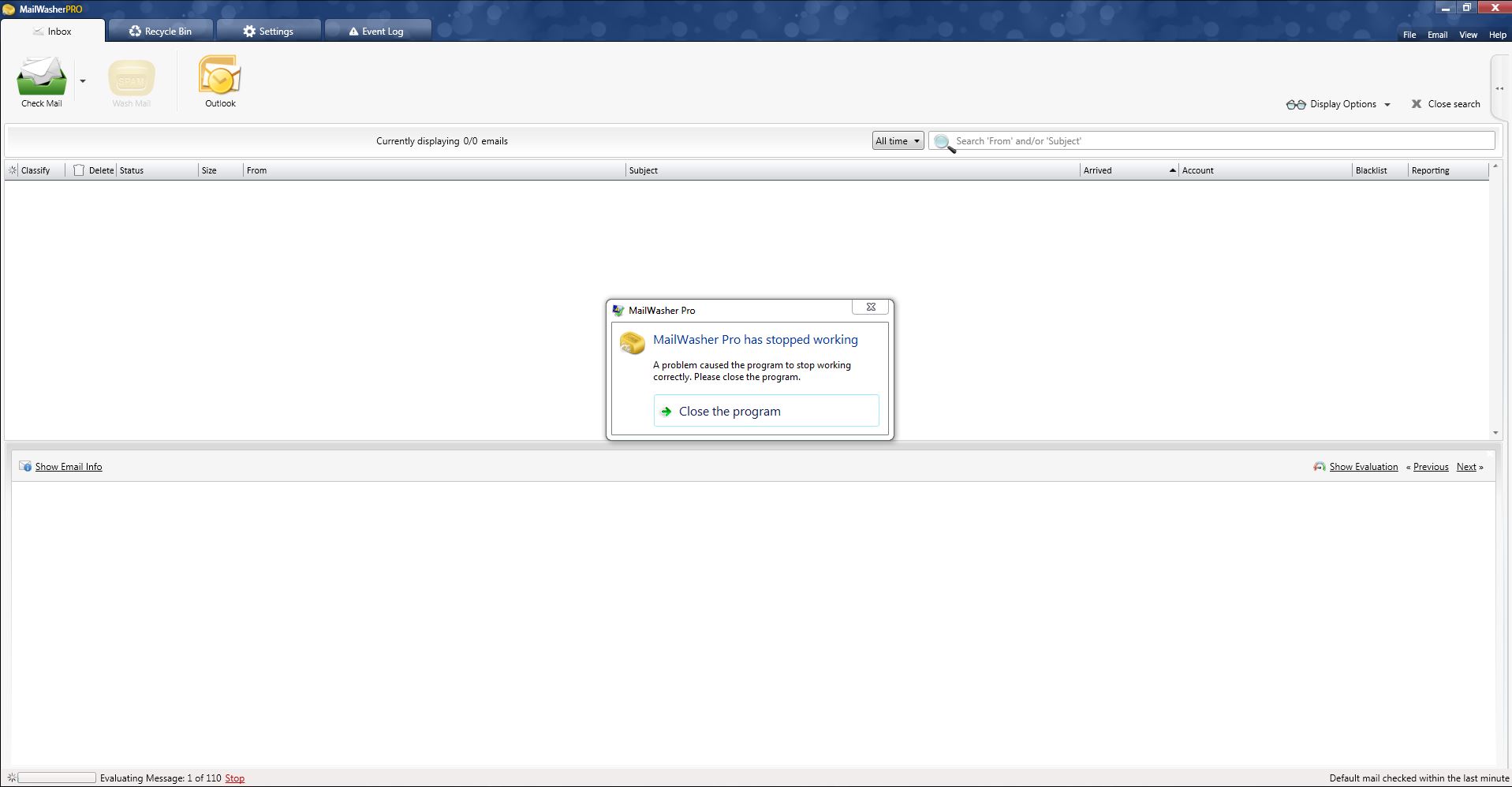This screenshot has width=1512, height=787.
Task: Minimize the MailWasher window
Action: [x=1445, y=8]
